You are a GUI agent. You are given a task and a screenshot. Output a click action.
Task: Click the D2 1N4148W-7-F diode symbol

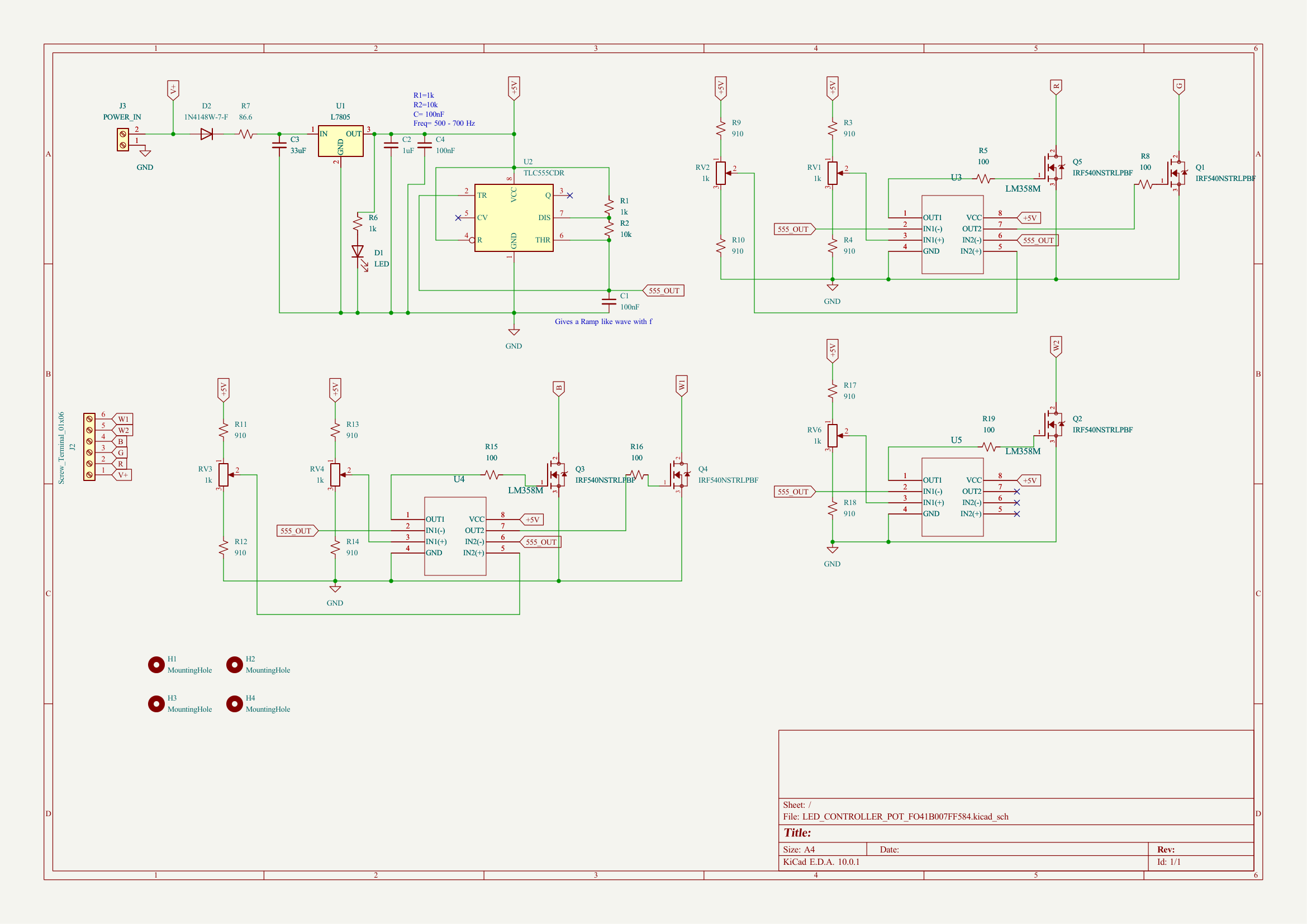[x=207, y=134]
